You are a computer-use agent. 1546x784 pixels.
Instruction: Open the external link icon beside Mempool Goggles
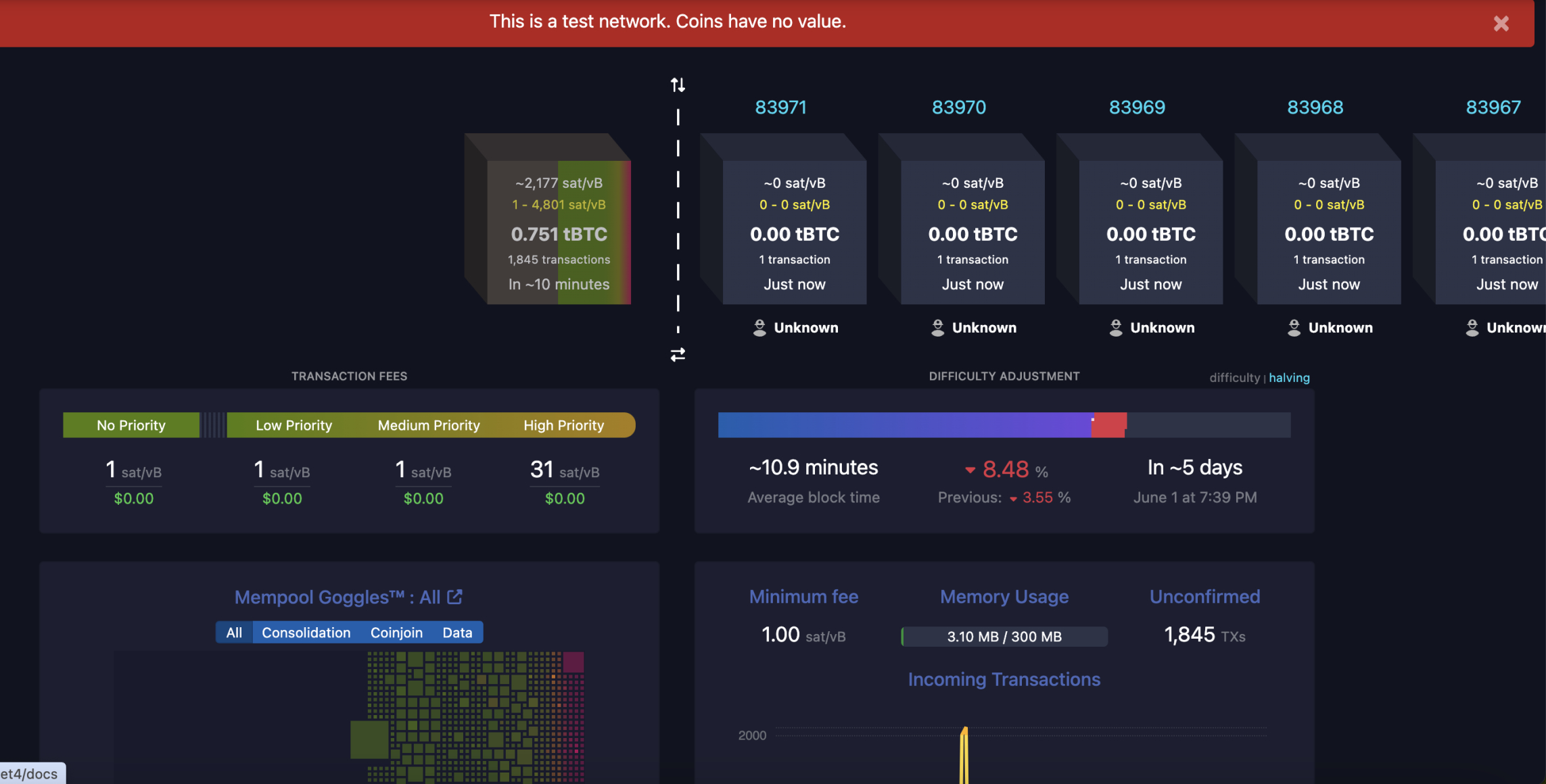(x=454, y=597)
